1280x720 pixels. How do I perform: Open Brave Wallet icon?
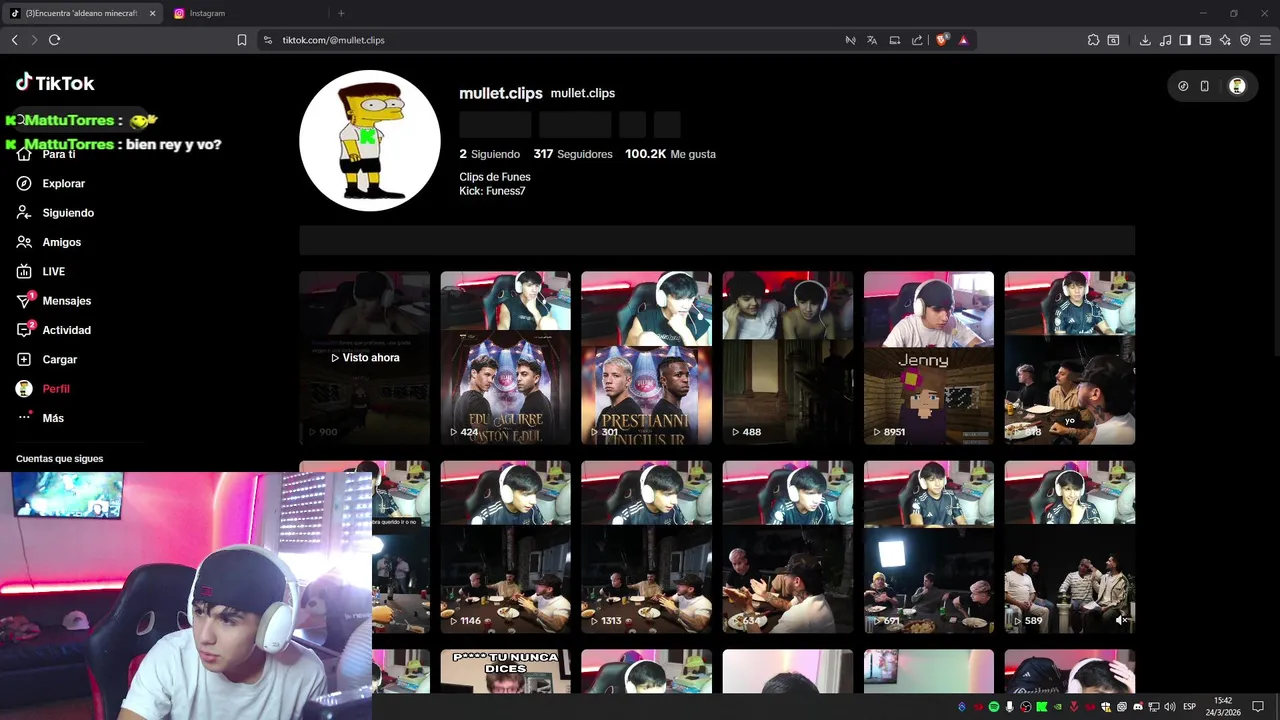pos(1205,40)
